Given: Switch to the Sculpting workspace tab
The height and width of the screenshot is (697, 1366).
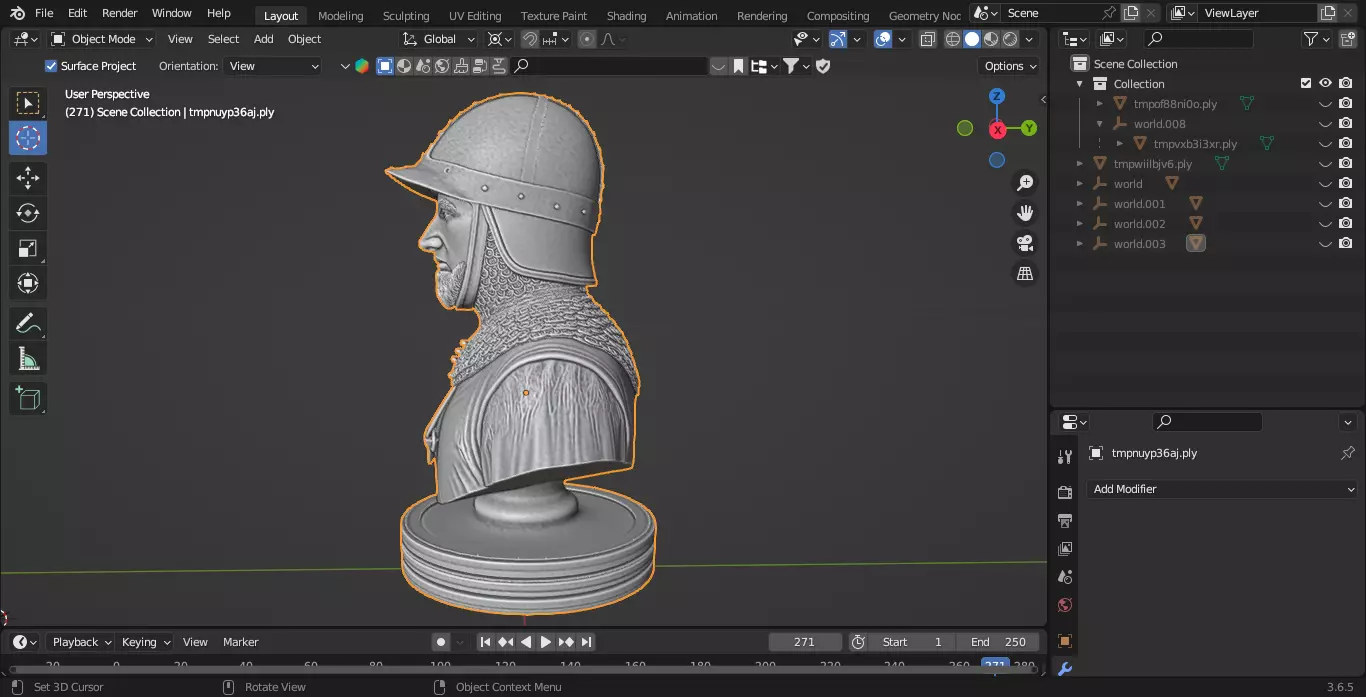Looking at the screenshot, I should click(x=406, y=16).
